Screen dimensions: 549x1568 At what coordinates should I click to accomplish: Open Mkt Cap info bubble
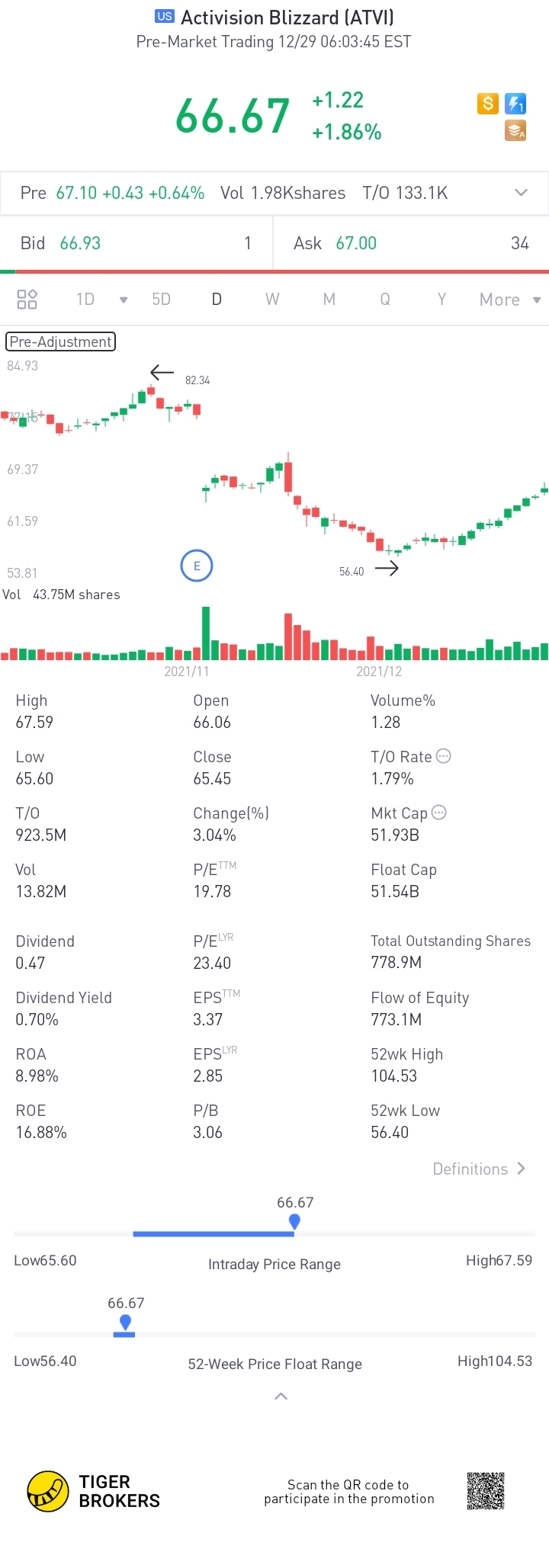tap(439, 813)
